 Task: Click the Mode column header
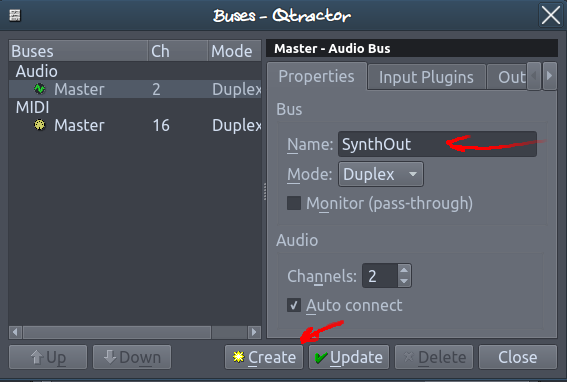pos(234,51)
